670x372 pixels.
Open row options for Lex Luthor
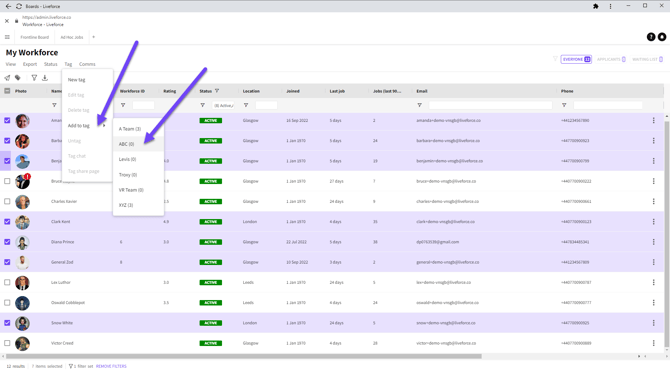653,282
